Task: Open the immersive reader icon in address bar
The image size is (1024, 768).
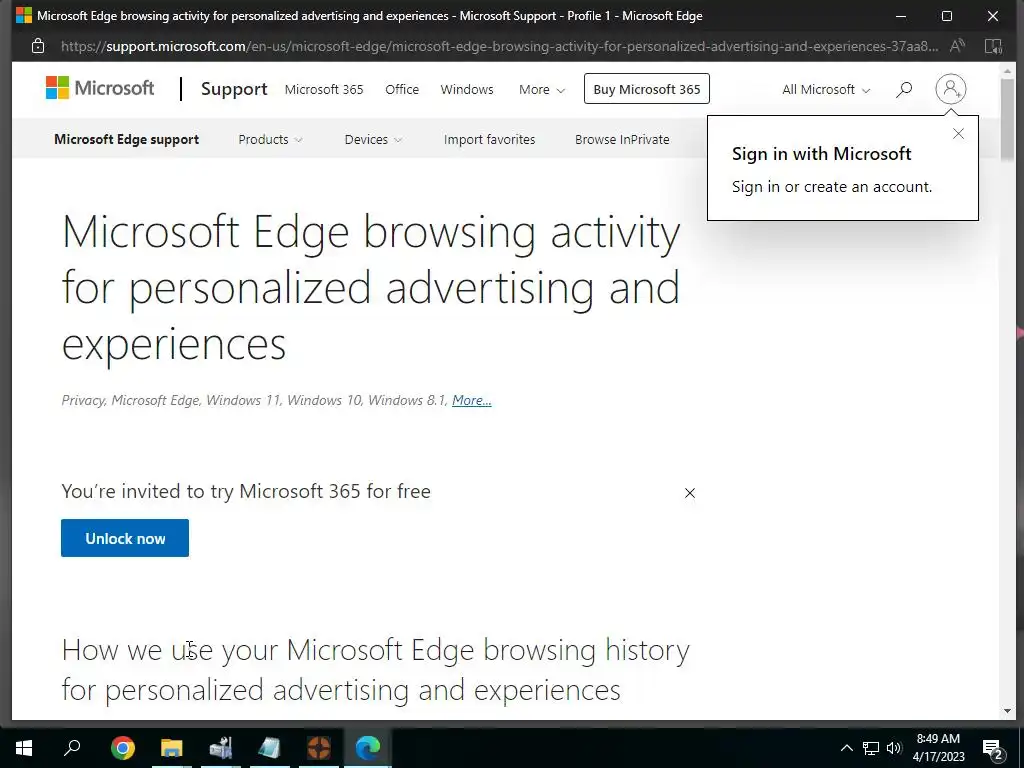Action: (993, 46)
